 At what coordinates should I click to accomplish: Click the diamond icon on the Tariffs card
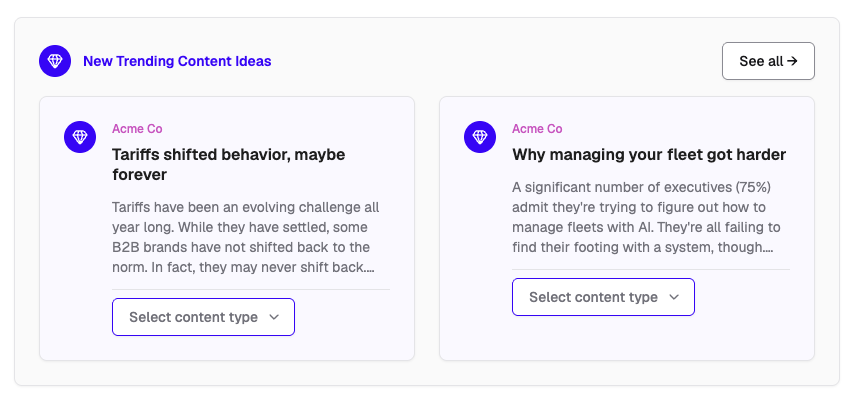coord(80,137)
